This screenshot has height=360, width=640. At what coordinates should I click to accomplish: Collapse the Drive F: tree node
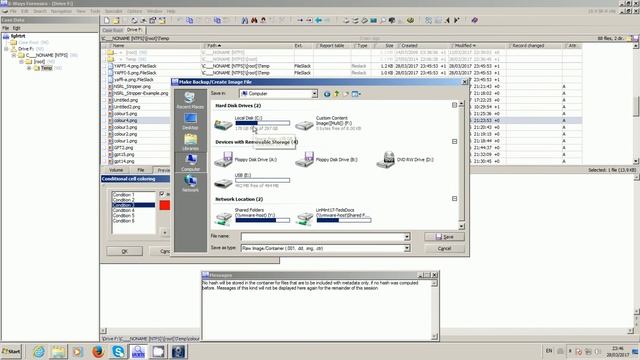coord(7,49)
